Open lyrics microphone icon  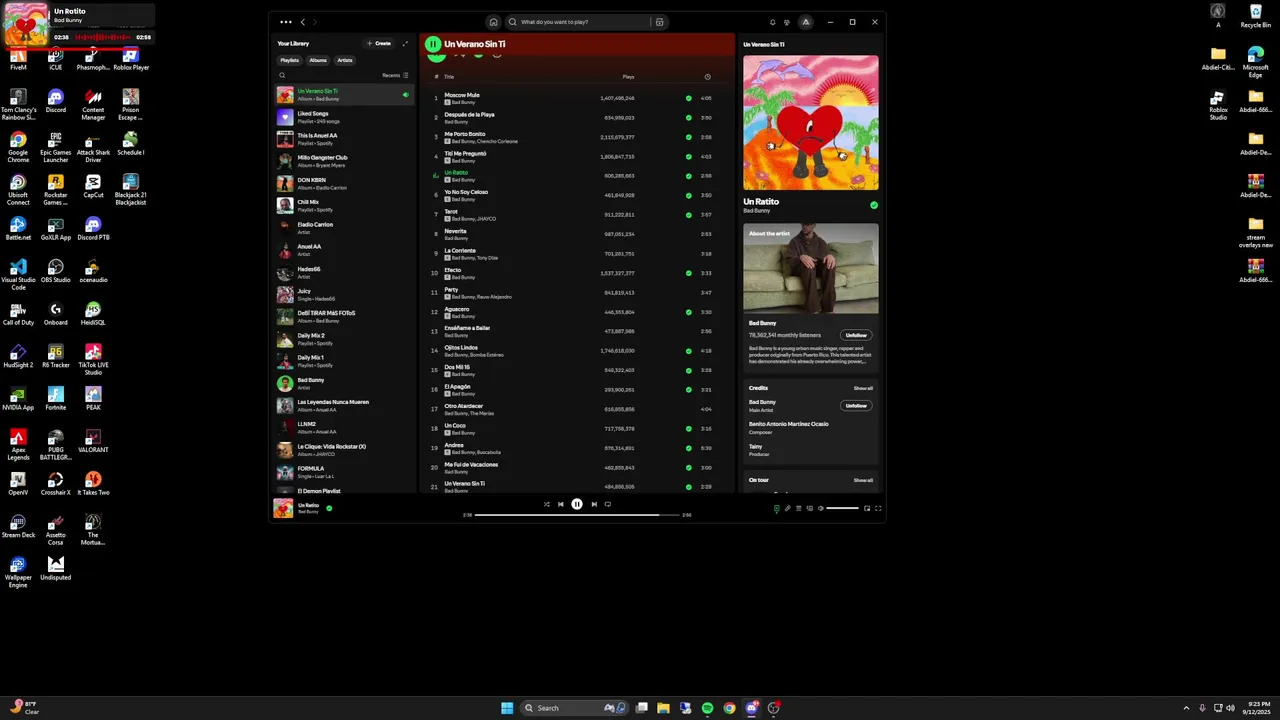coord(787,508)
